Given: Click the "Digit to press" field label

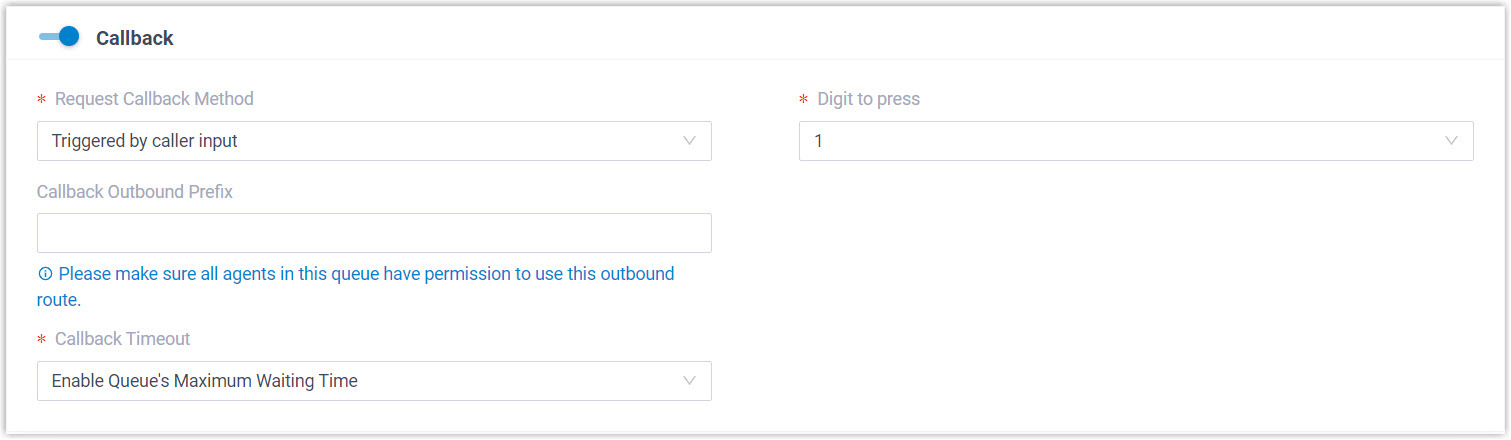Looking at the screenshot, I should tap(868, 99).
